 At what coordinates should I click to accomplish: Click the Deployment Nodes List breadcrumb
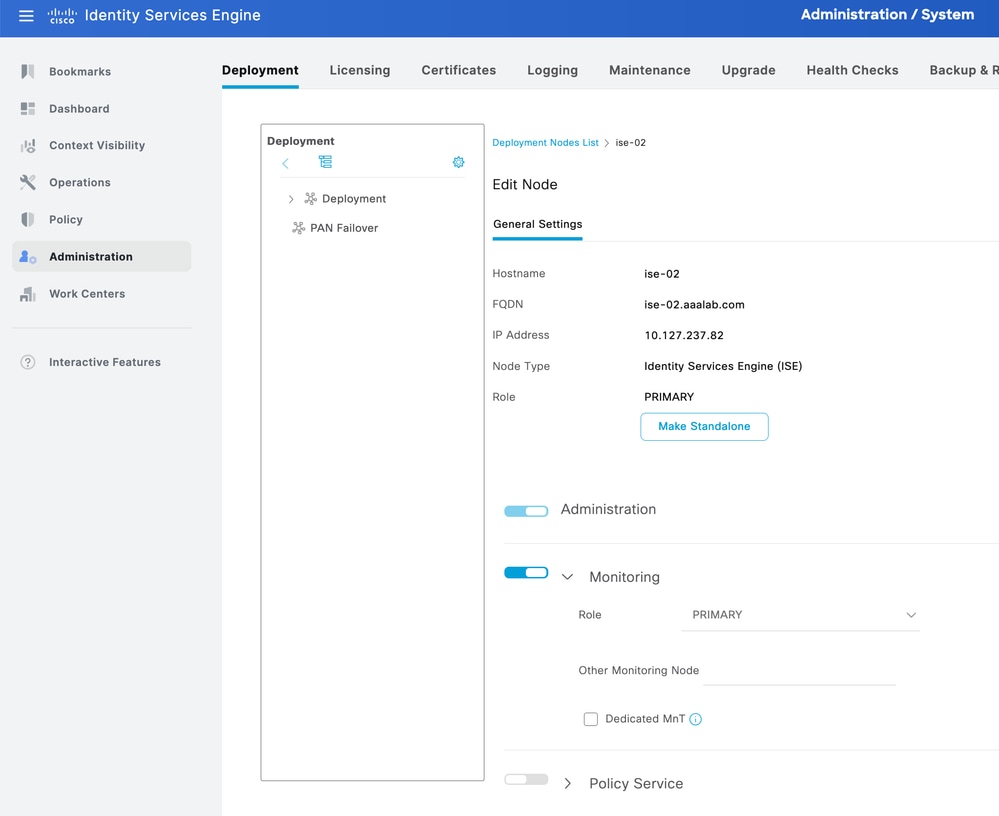[545, 143]
